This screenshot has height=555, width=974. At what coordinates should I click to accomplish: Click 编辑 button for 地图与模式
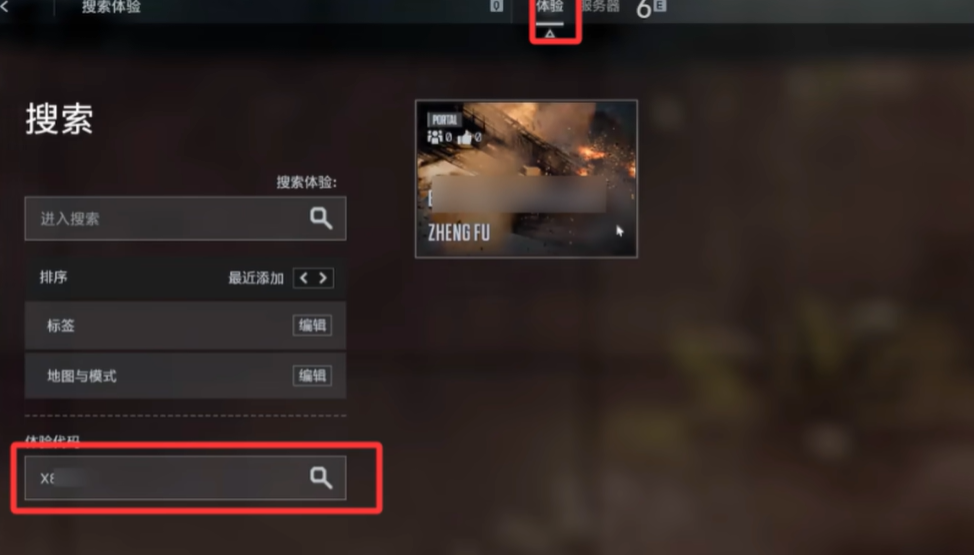coord(312,375)
